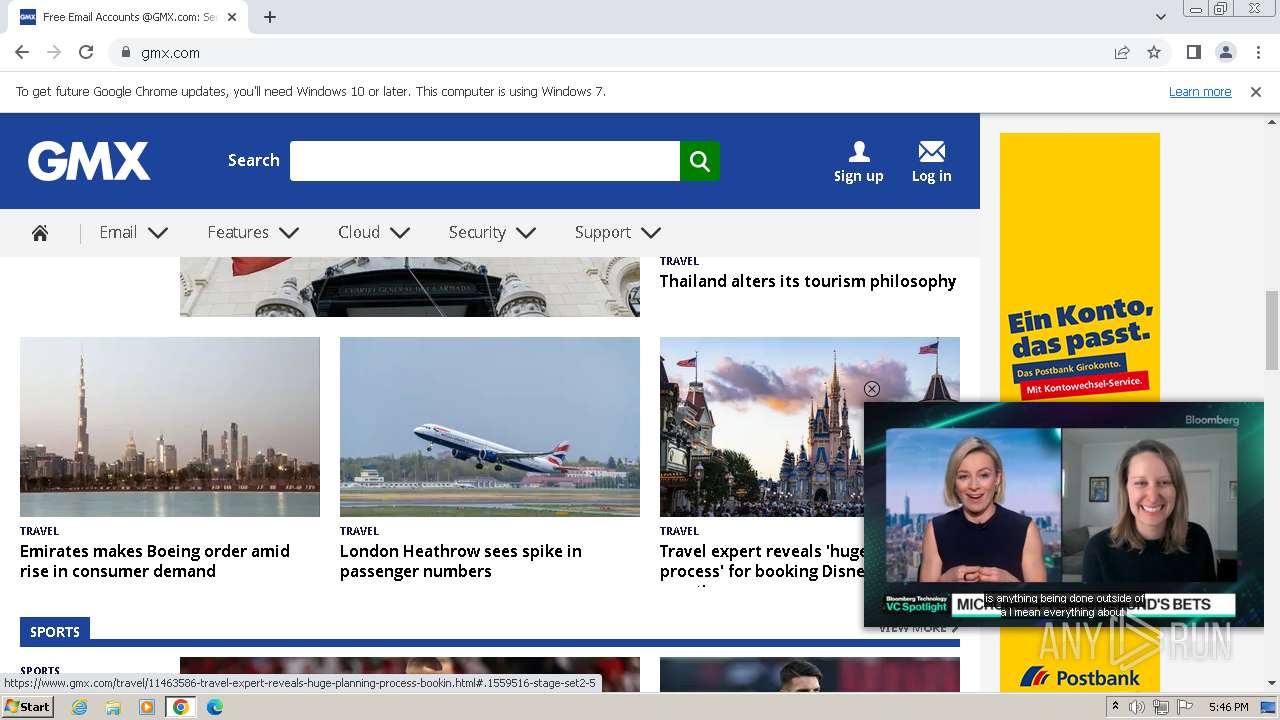Reload the page

tap(86, 52)
